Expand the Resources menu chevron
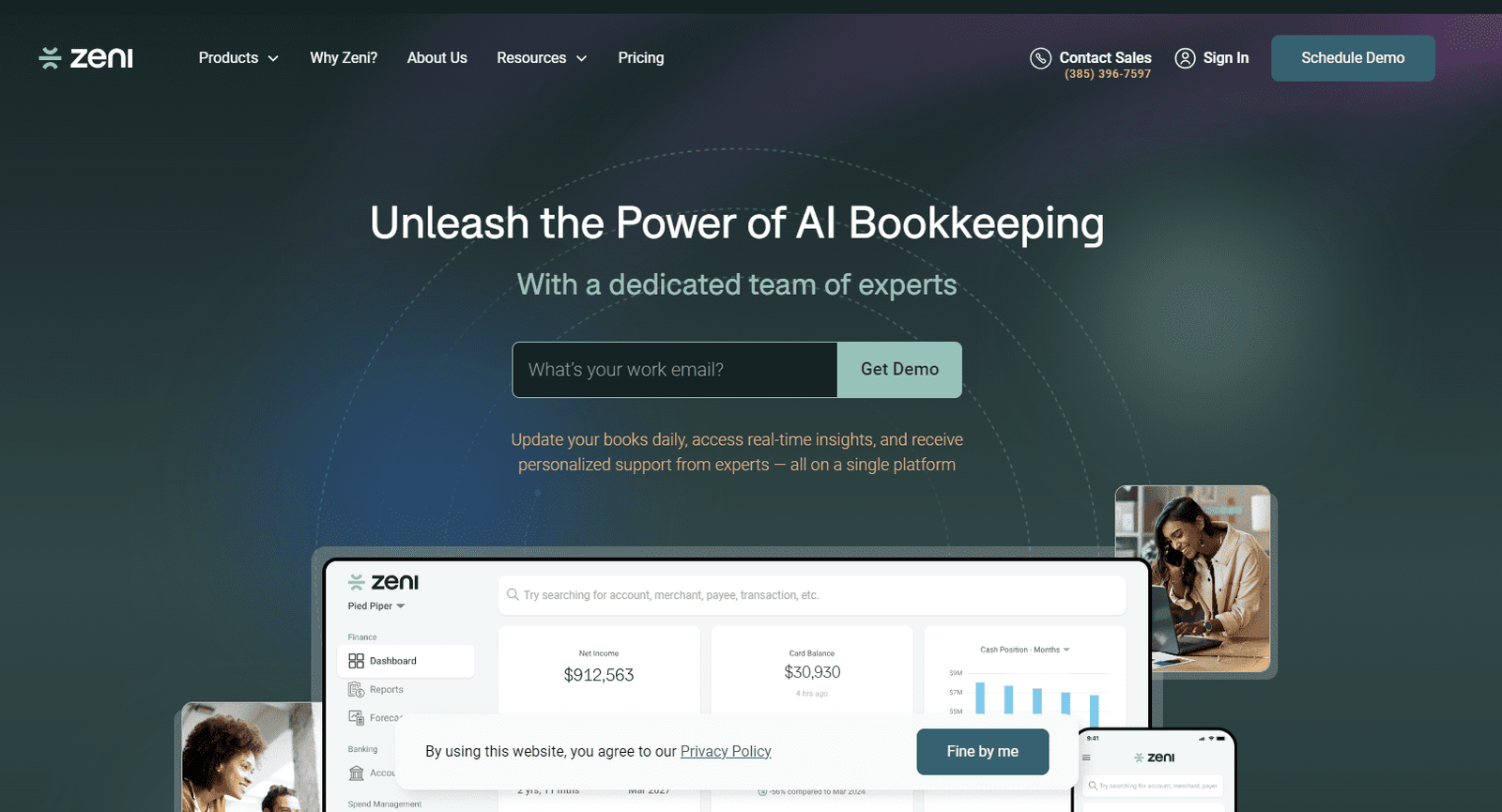Image resolution: width=1502 pixels, height=812 pixels. (581, 58)
